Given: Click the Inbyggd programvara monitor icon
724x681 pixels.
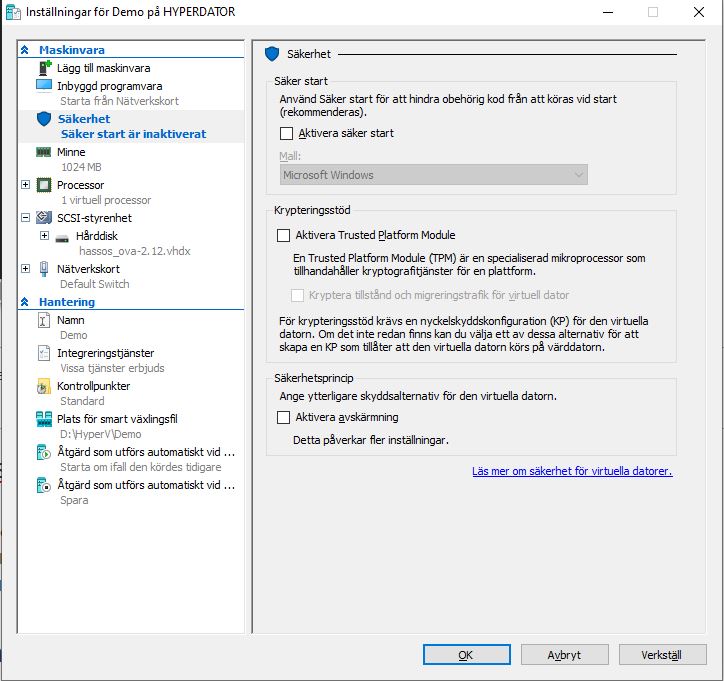Looking at the screenshot, I should [x=44, y=85].
